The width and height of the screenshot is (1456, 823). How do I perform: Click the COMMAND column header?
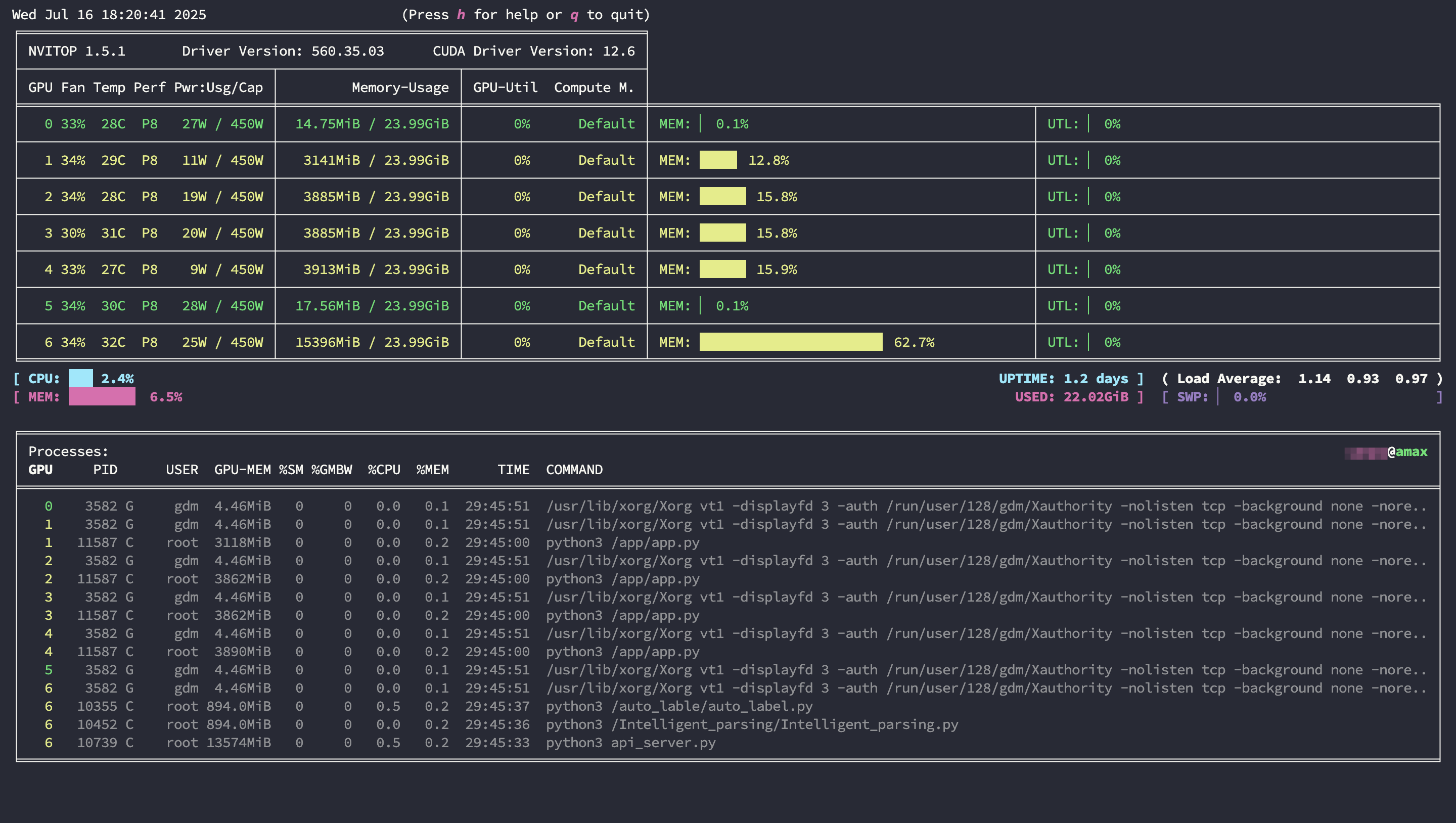[574, 470]
